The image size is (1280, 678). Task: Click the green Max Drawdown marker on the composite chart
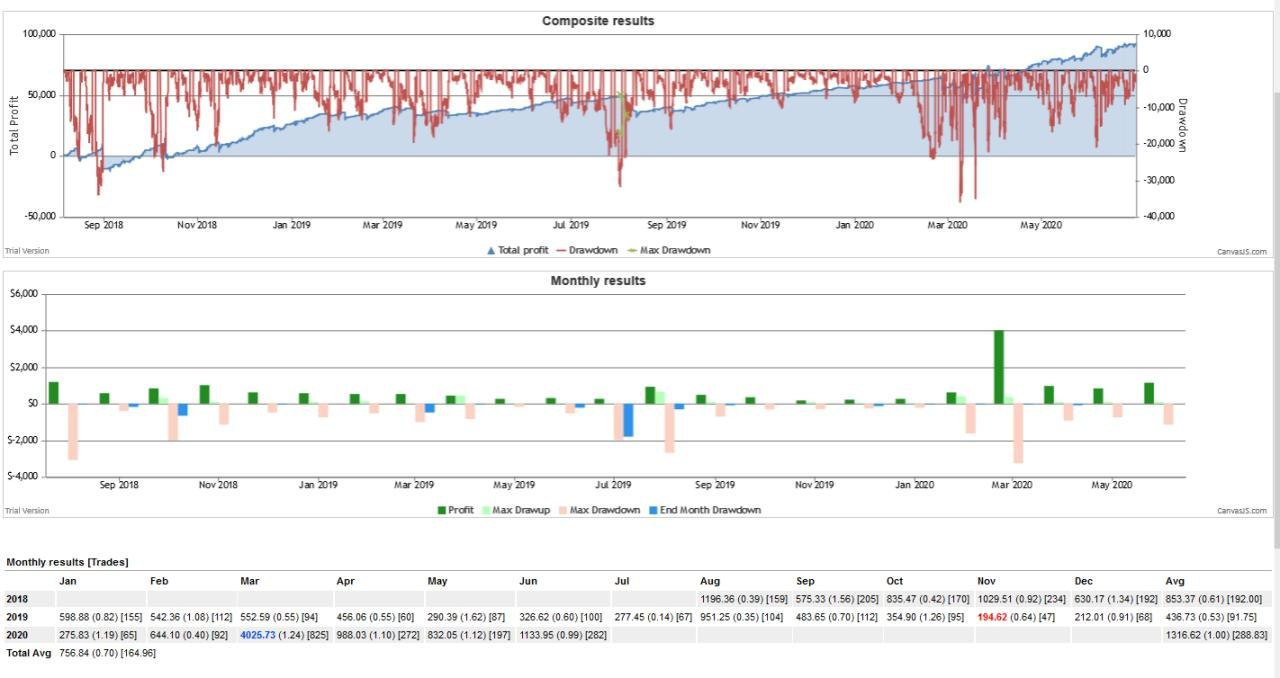tap(624, 115)
